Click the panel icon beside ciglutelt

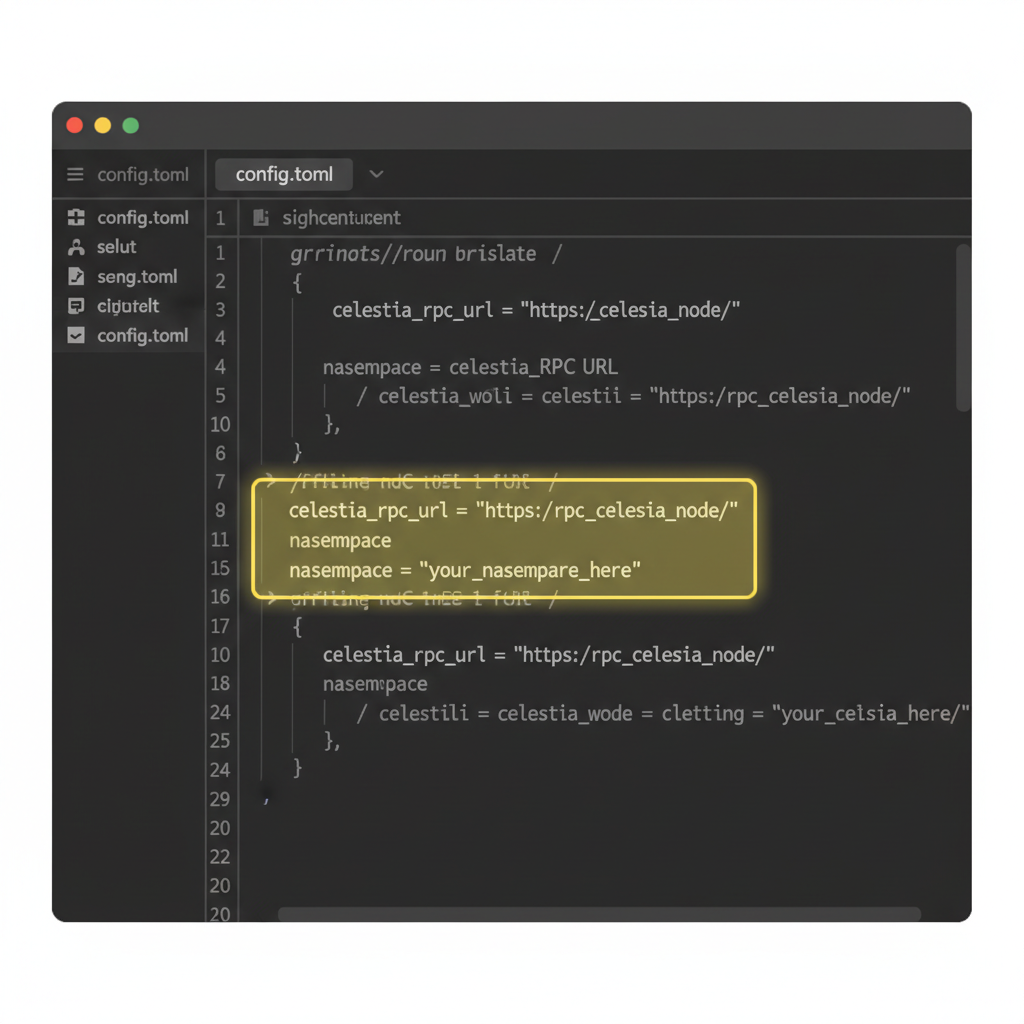tap(76, 306)
